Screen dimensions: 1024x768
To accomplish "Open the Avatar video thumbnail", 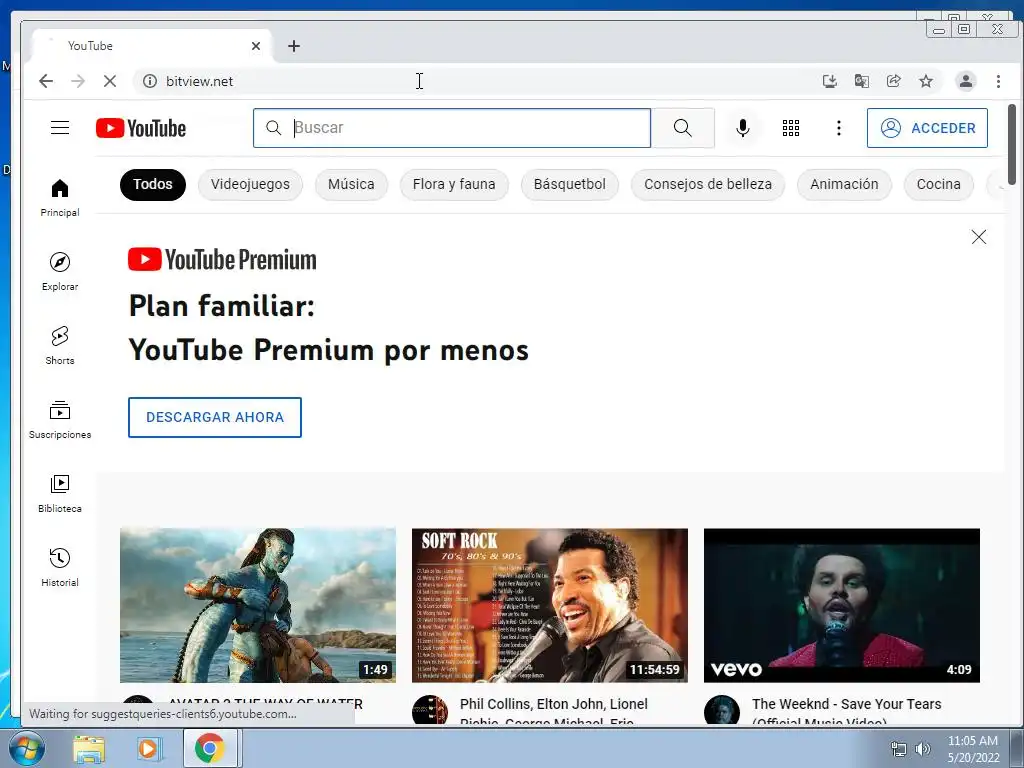I will pos(258,605).
